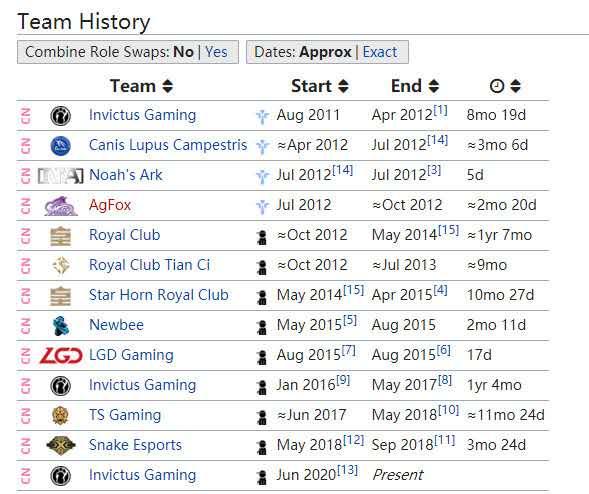Viewport: 589px width, 494px height.
Task: Click the LGD Gaming red logo
Action: (x=60, y=356)
